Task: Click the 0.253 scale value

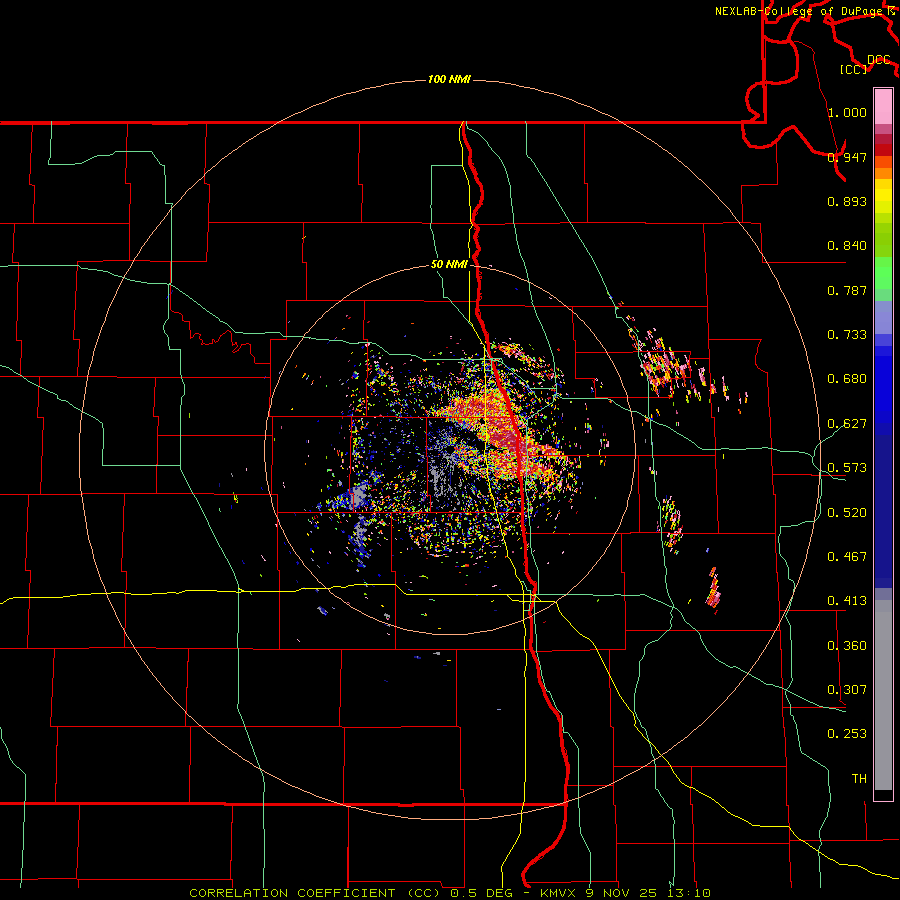Action: (847, 734)
